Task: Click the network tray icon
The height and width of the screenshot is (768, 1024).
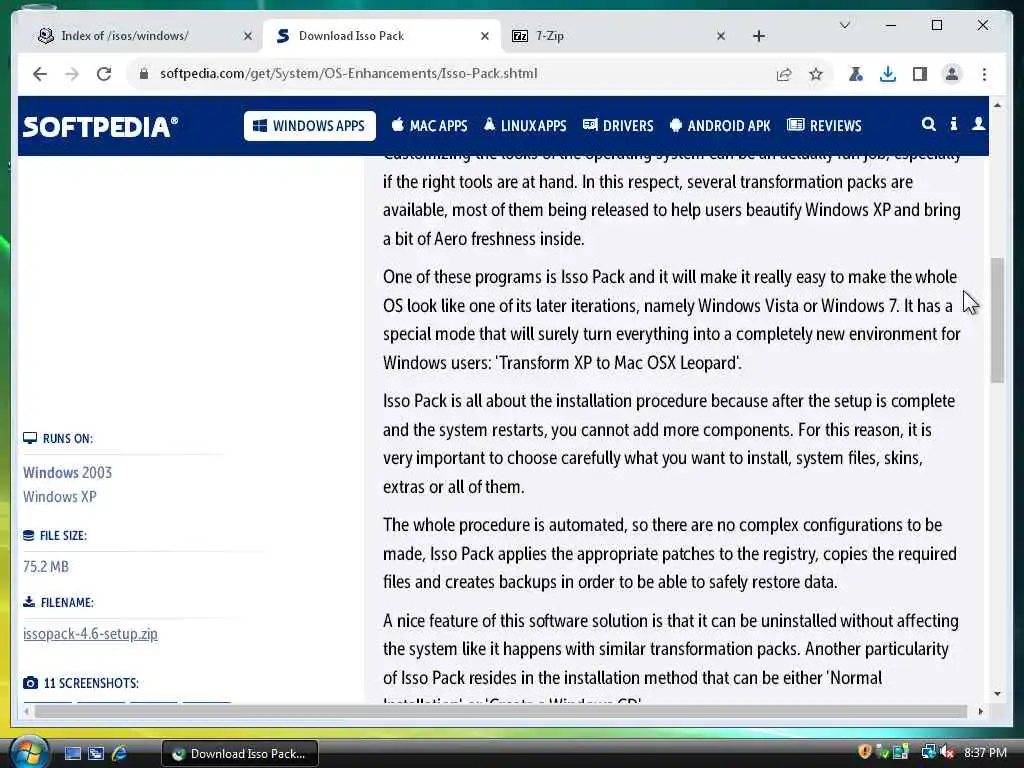Action: tap(928, 752)
